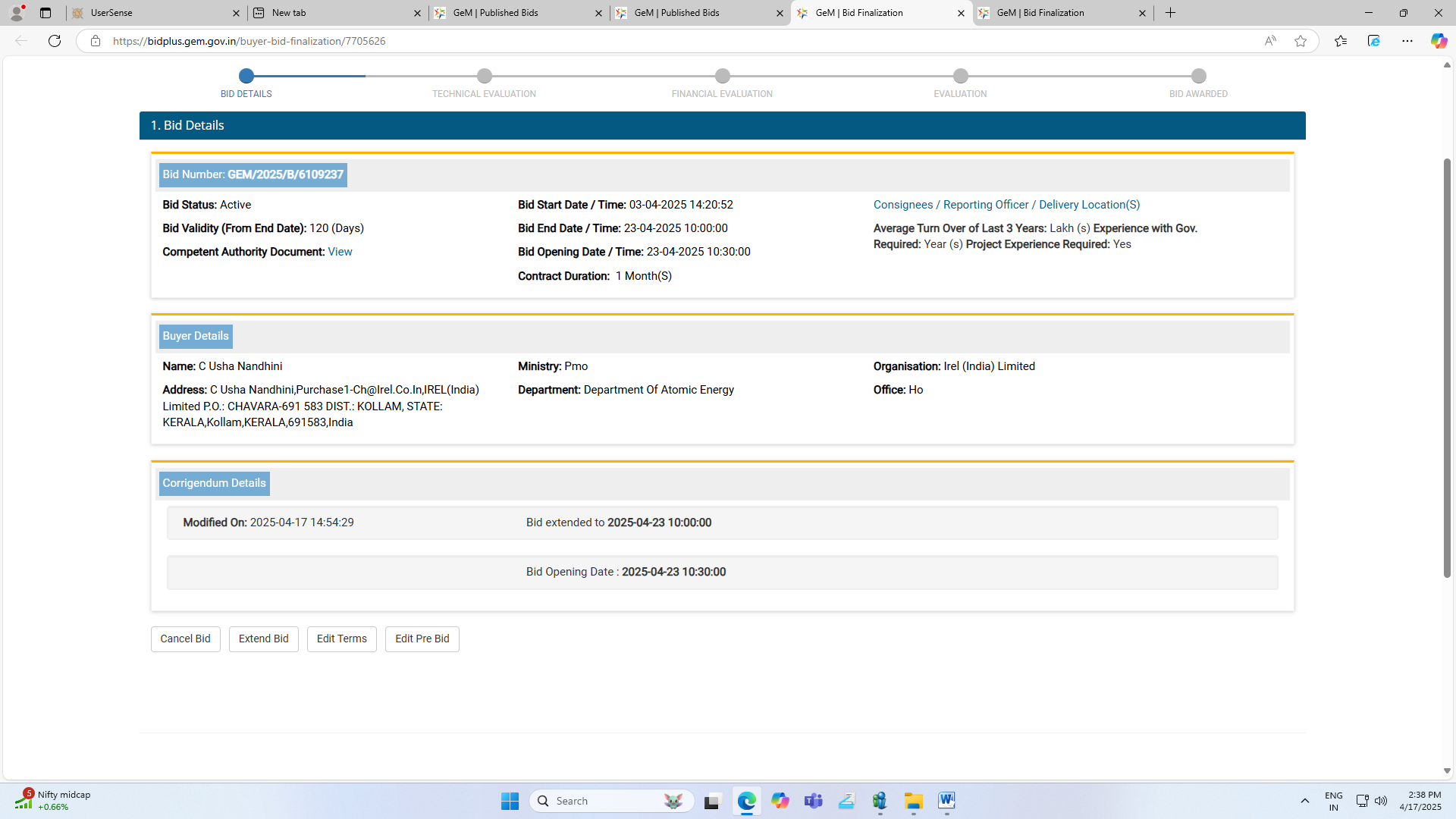This screenshot has width=1456, height=819.
Task: Add this page to favorites star
Action: [1301, 41]
